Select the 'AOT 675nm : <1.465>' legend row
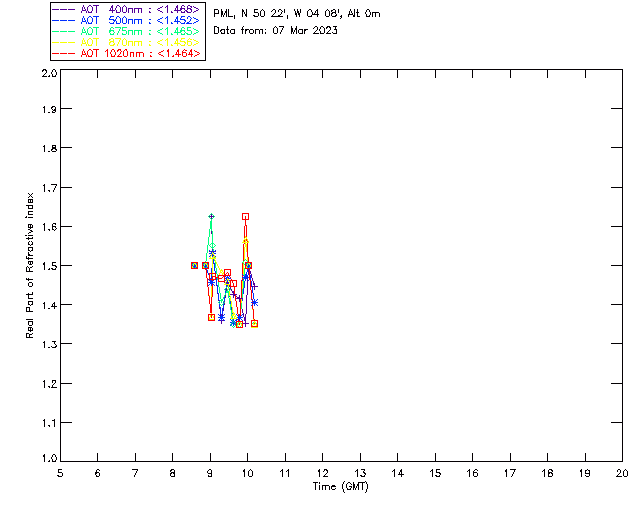 pos(126,31)
